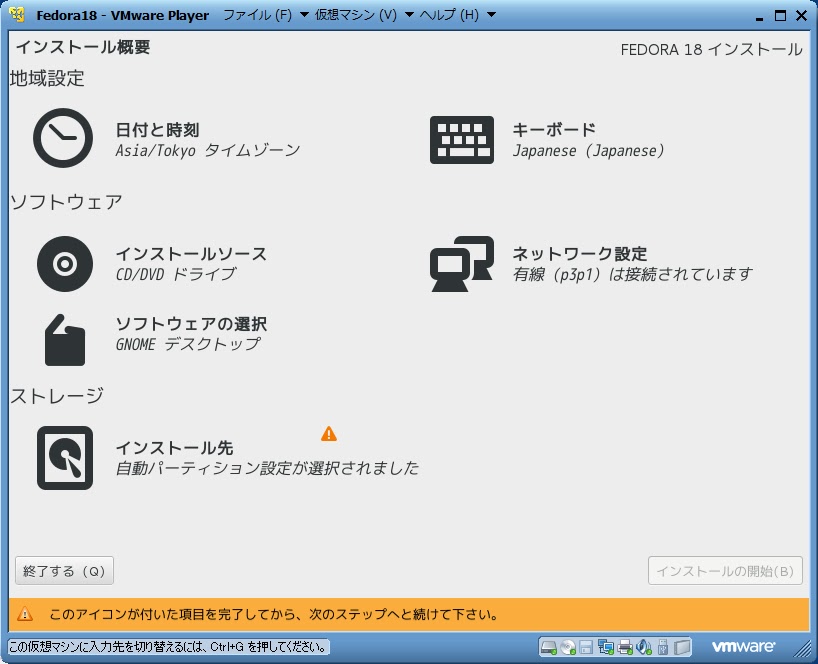Click the VMware floppy drive status icon
The height and width of the screenshot is (664, 818).
tap(586, 648)
